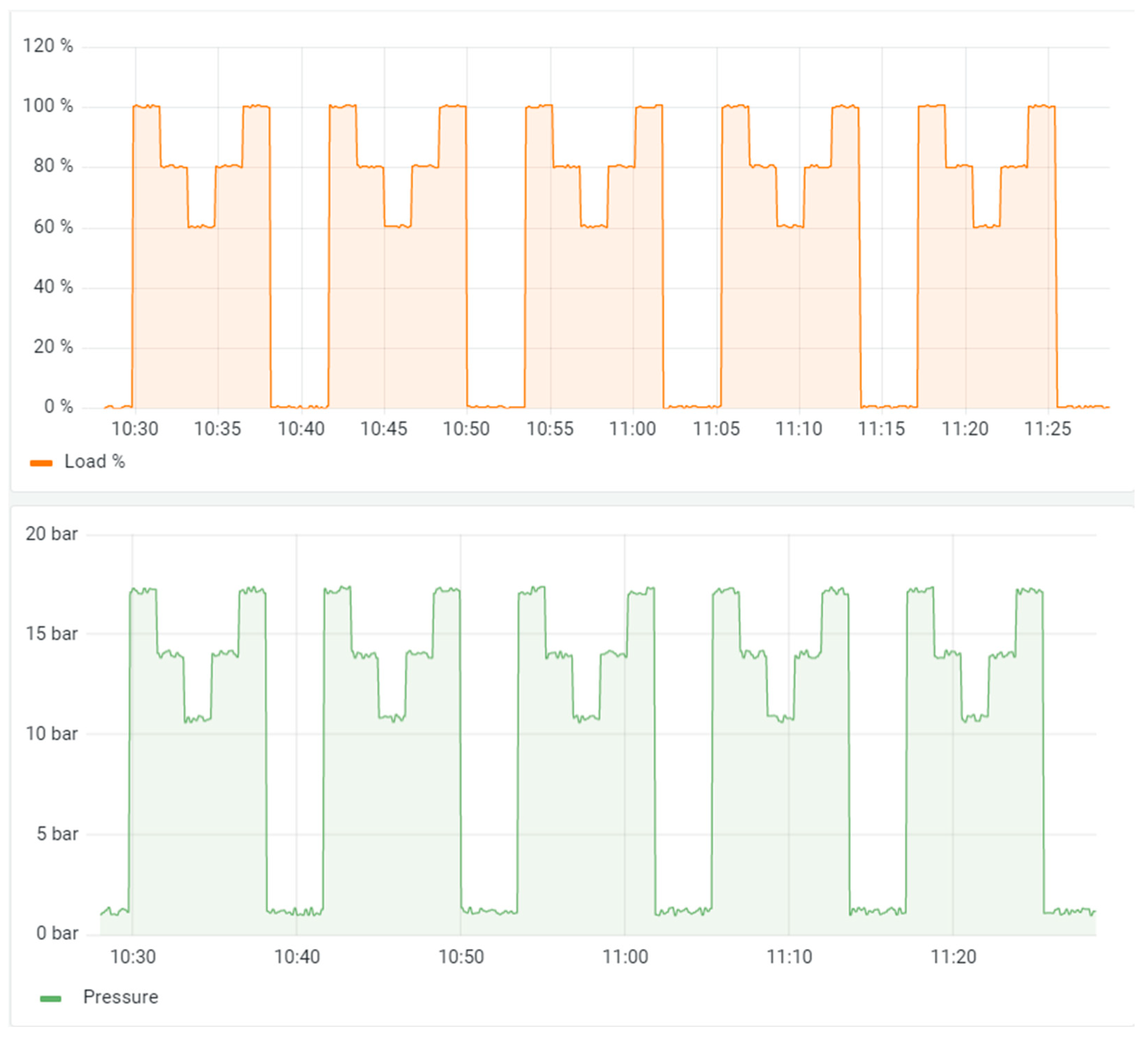The image size is (1148, 1039).
Task: Toggle the Load % series legend label
Action: click(95, 462)
